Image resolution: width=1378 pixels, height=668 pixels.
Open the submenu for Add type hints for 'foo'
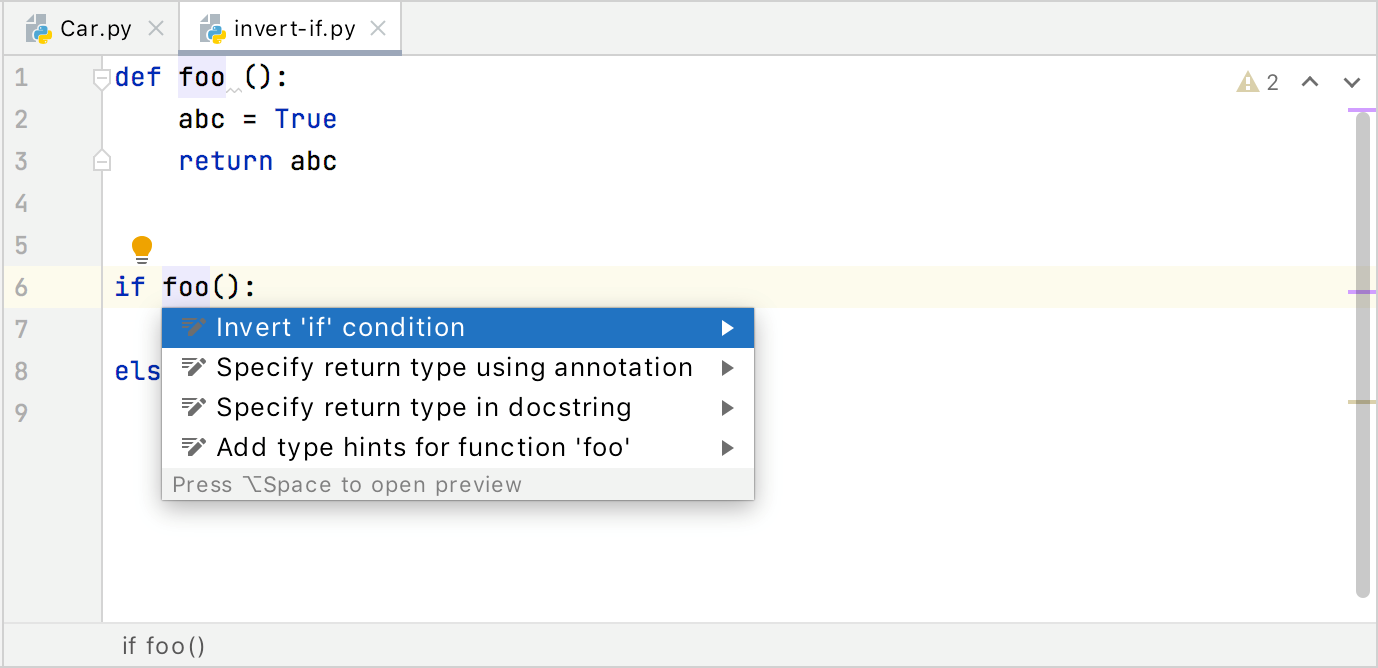[x=729, y=447]
